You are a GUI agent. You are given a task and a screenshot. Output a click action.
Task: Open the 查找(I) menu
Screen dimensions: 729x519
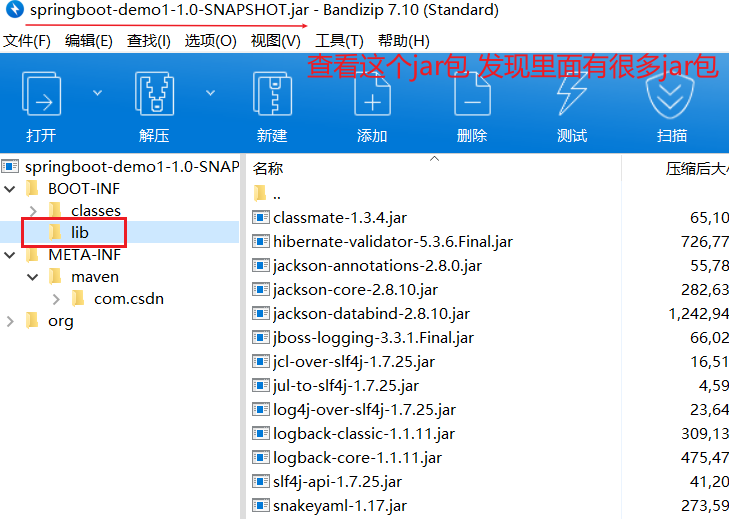149,41
